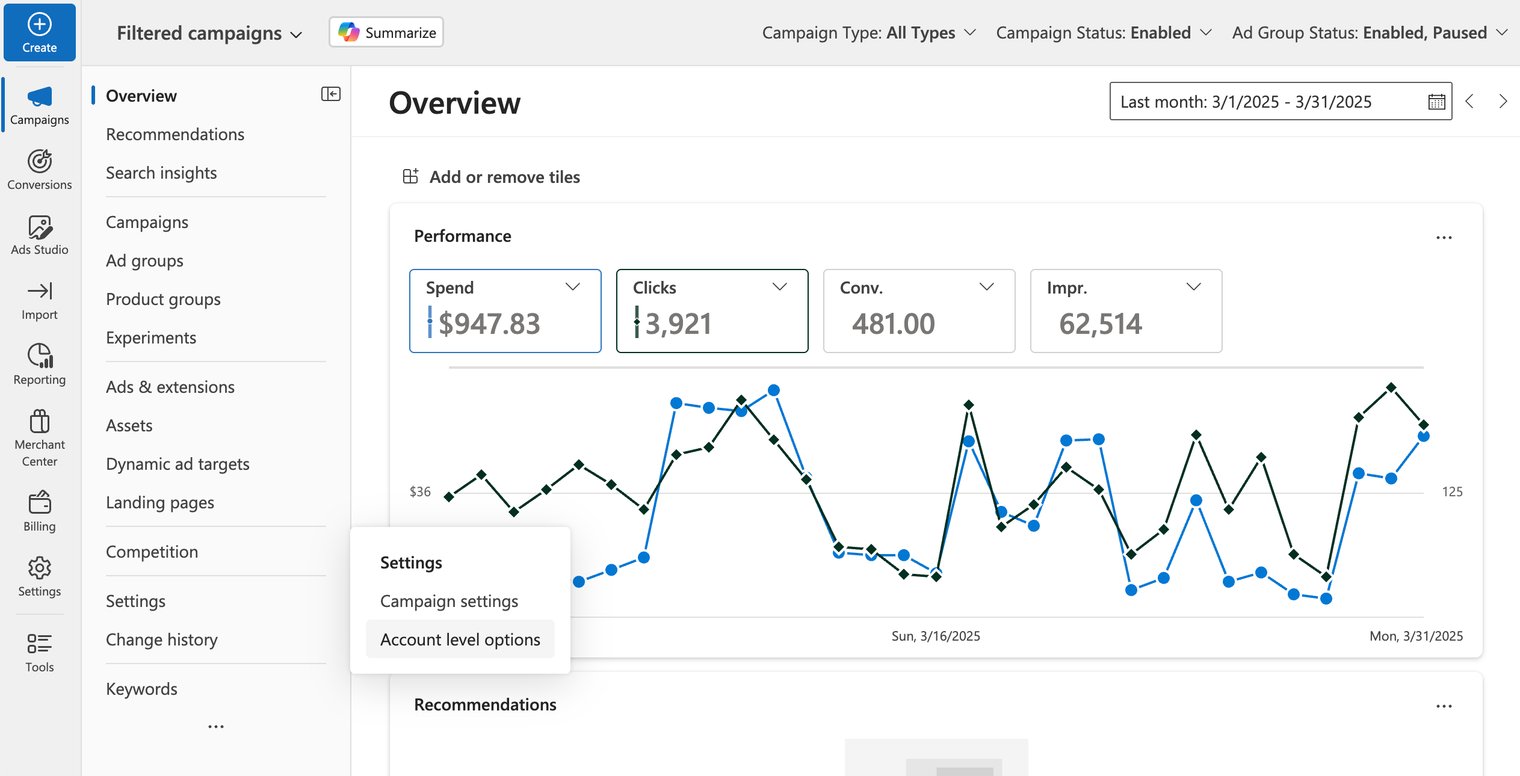This screenshot has width=1520, height=776.
Task: Open calendar icon in date range
Action: point(1436,101)
